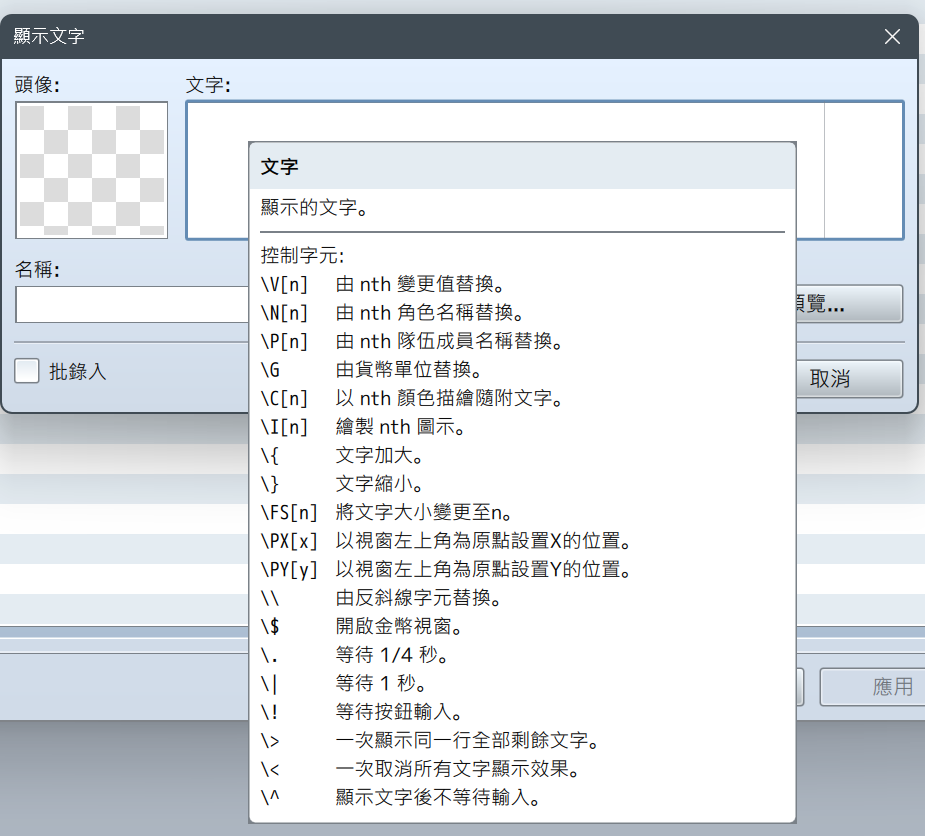Click the \V[n] variable control code line
925x836 pixels.
point(383,284)
